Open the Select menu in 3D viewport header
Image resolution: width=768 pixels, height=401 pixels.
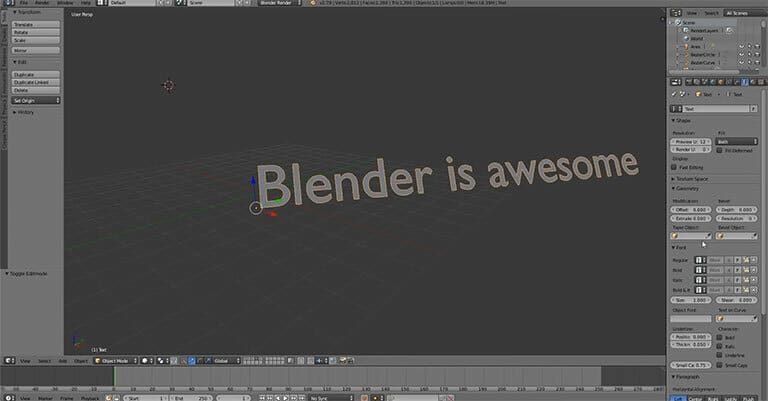(x=44, y=361)
